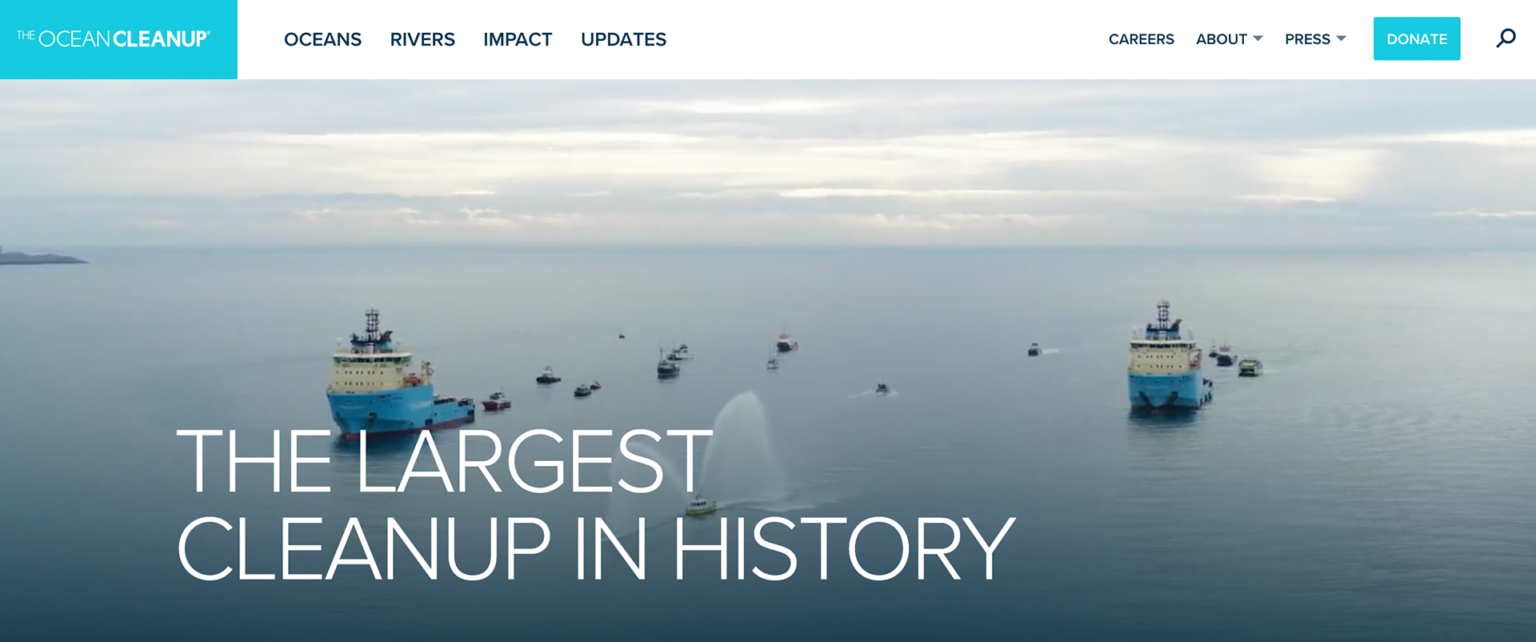Open the Updates page

pyautogui.click(x=623, y=39)
